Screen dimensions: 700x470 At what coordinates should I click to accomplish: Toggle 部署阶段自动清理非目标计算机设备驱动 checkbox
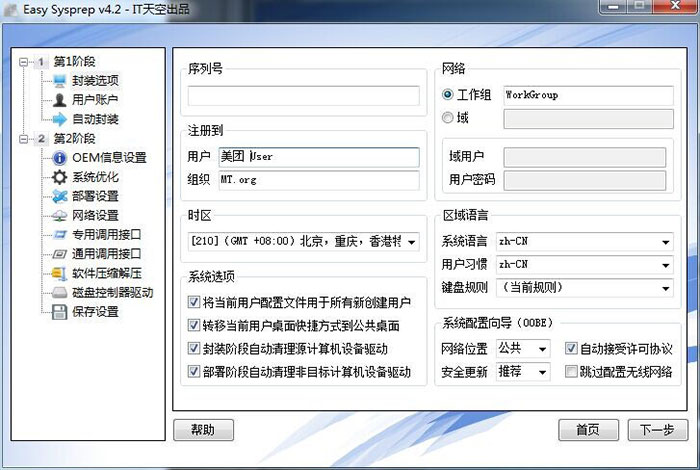click(193, 371)
